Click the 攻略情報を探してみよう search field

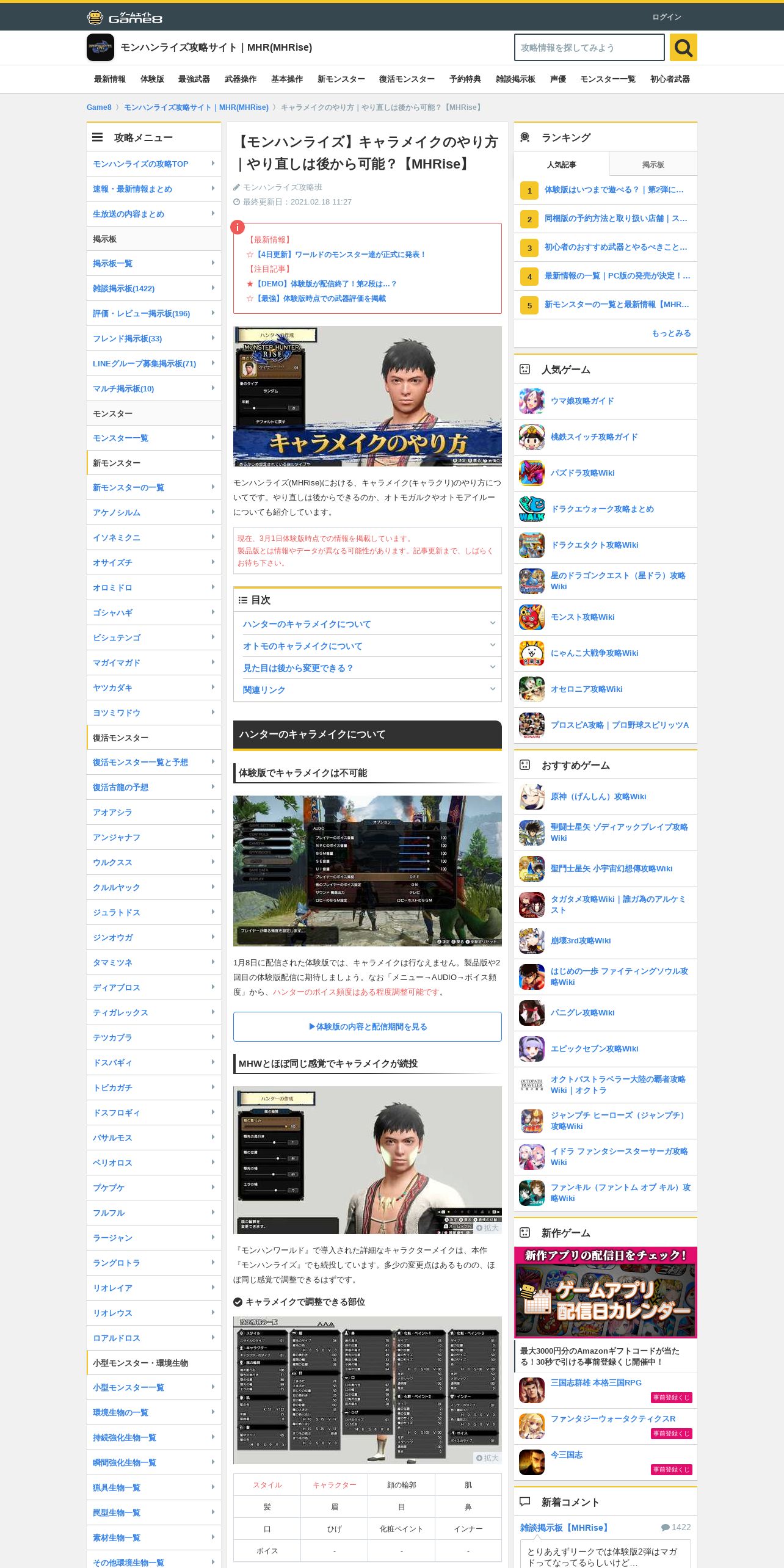point(589,48)
